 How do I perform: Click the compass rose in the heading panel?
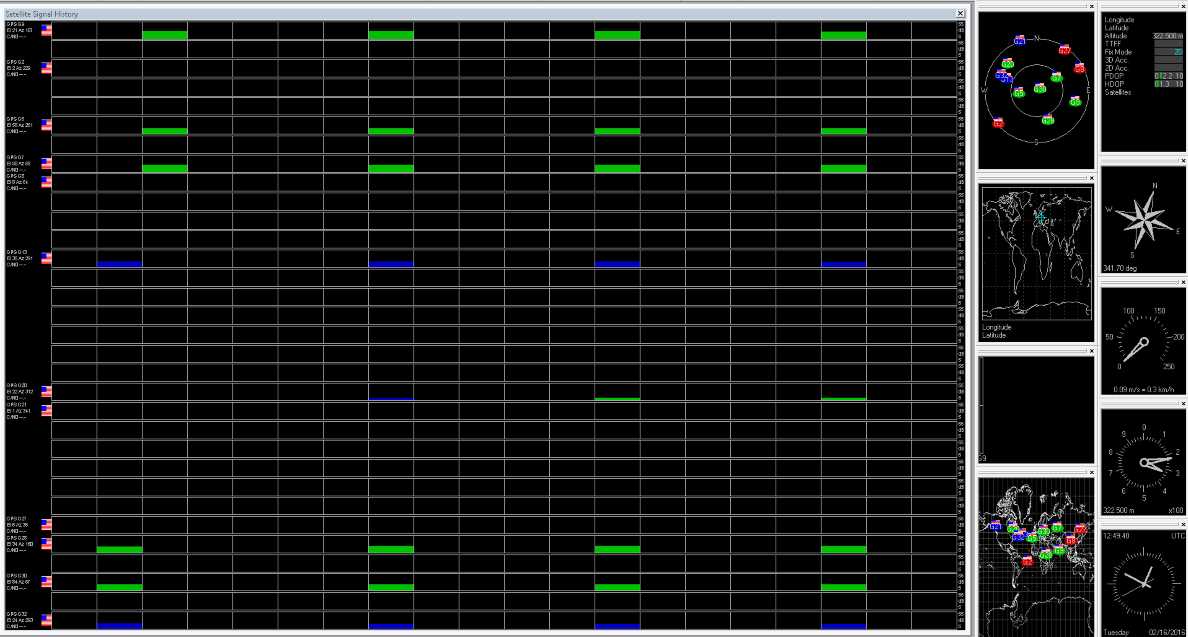point(1142,220)
